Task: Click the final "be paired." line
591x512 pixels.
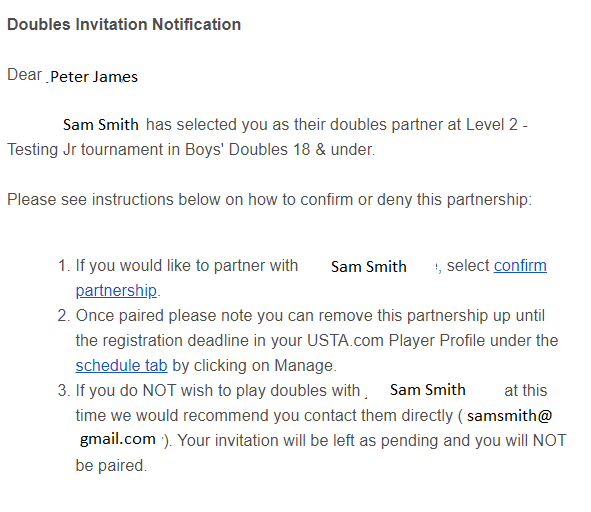Action: click(111, 466)
